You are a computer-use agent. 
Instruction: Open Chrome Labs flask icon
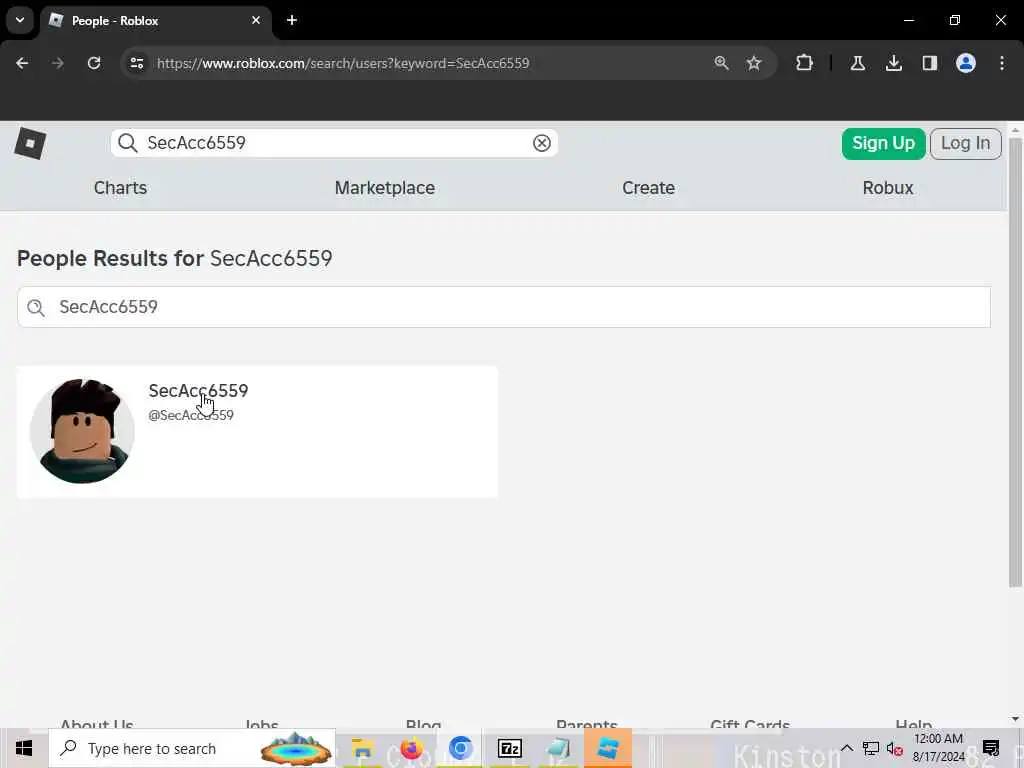(x=857, y=63)
